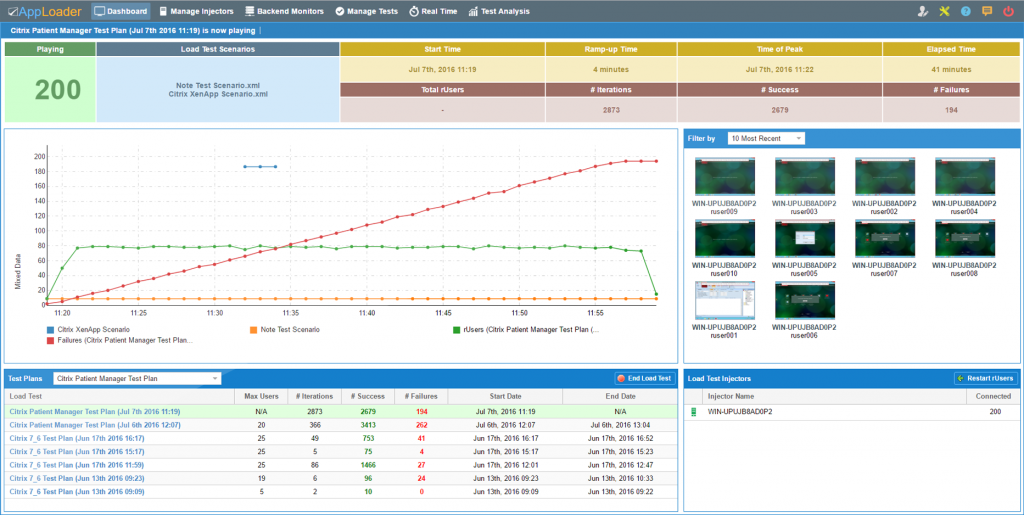This screenshot has height=515, width=1024.
Task: Click the large 200 playing count
Action: [x=57, y=90]
